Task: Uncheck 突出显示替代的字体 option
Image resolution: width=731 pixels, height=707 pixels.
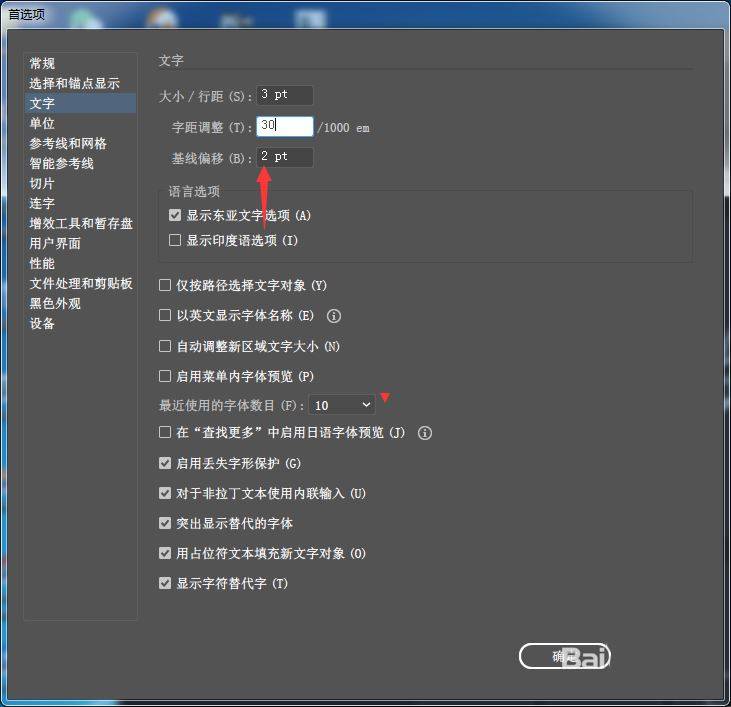Action: coord(166,523)
